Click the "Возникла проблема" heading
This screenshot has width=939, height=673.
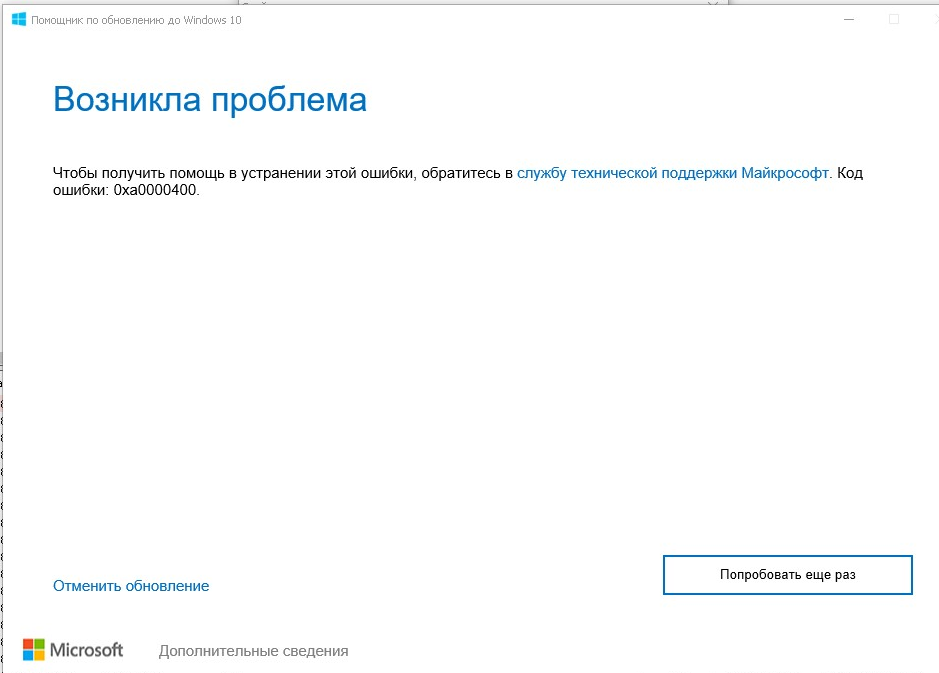tap(210, 99)
